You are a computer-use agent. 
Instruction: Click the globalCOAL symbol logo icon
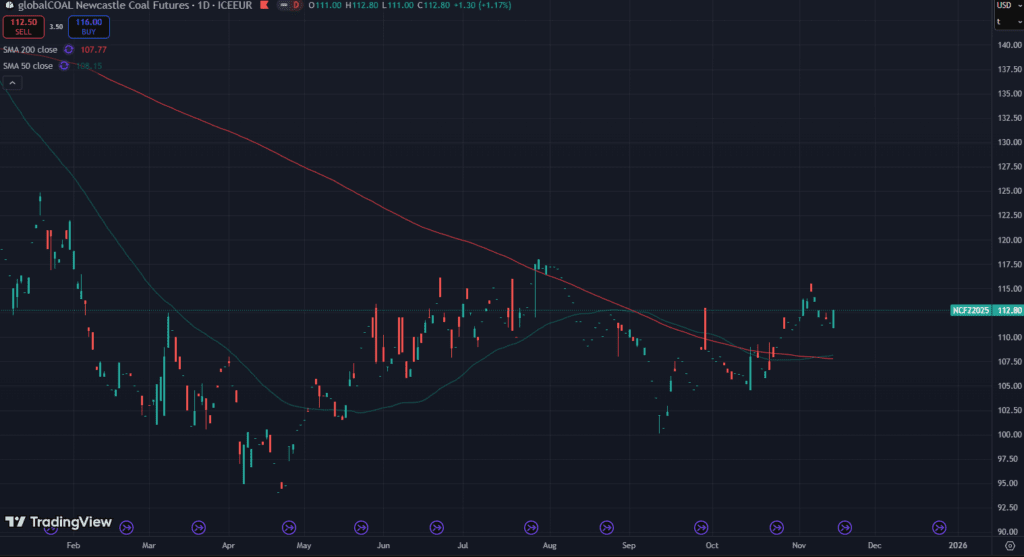pos(8,6)
